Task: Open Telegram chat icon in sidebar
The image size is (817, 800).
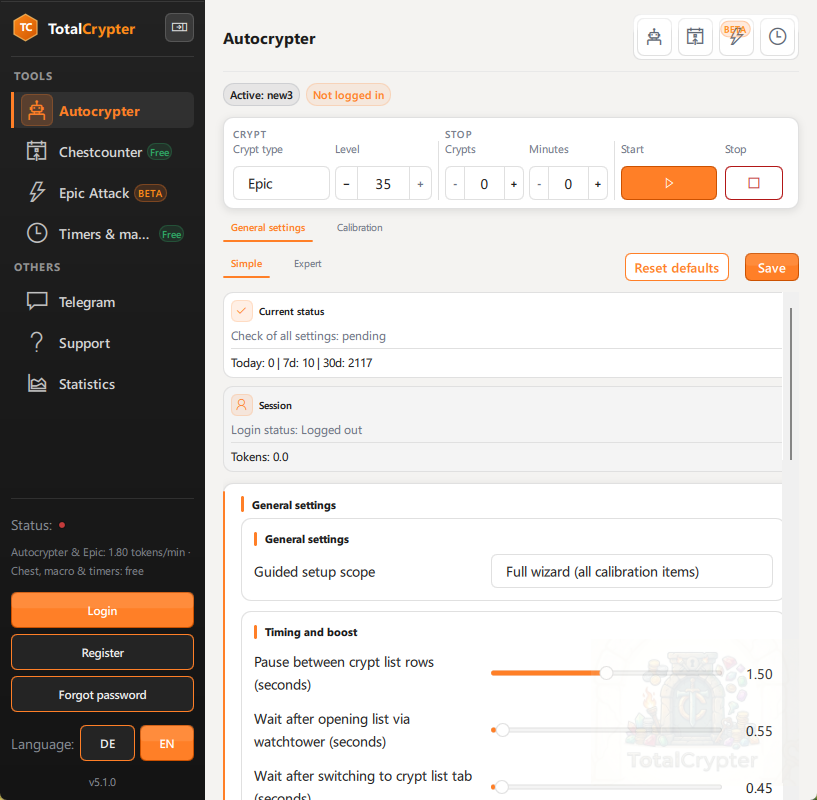Action: (x=36, y=301)
